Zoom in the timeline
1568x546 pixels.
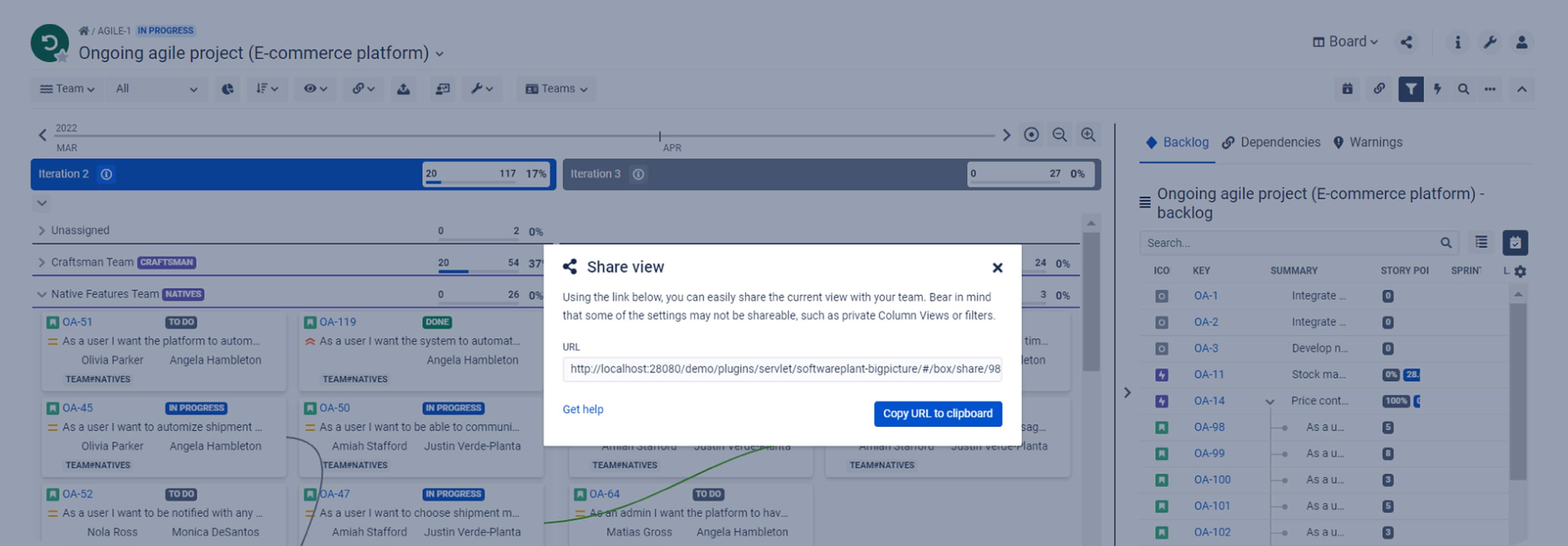coord(1088,134)
